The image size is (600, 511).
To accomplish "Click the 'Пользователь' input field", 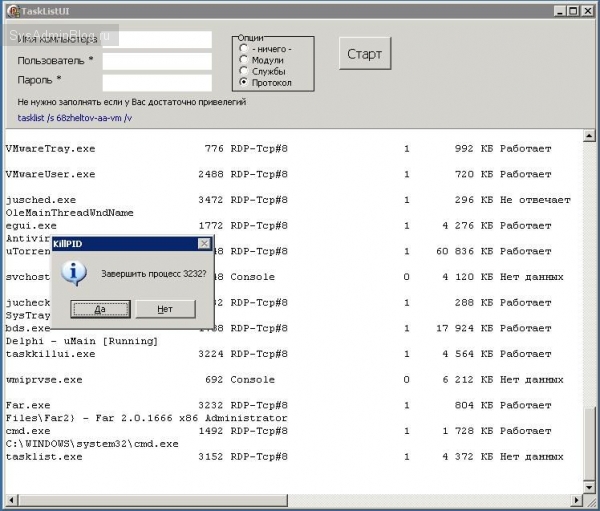I will click(157, 61).
